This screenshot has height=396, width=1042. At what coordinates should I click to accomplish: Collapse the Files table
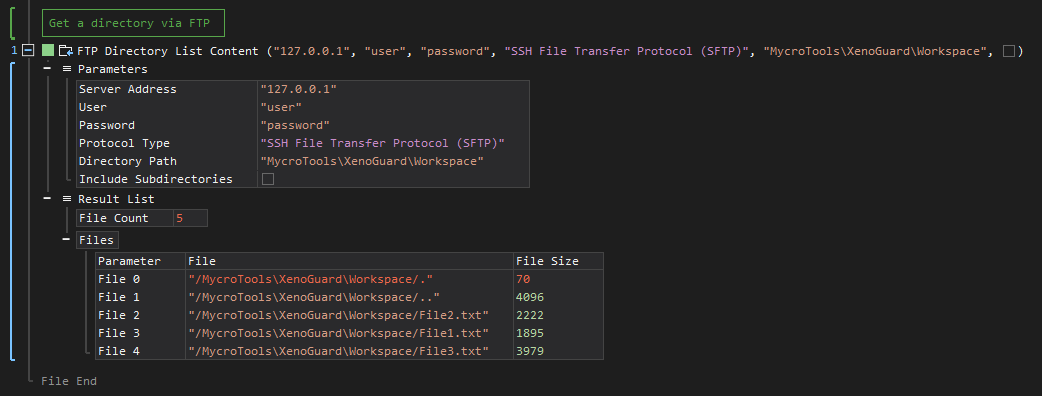[x=66, y=240]
